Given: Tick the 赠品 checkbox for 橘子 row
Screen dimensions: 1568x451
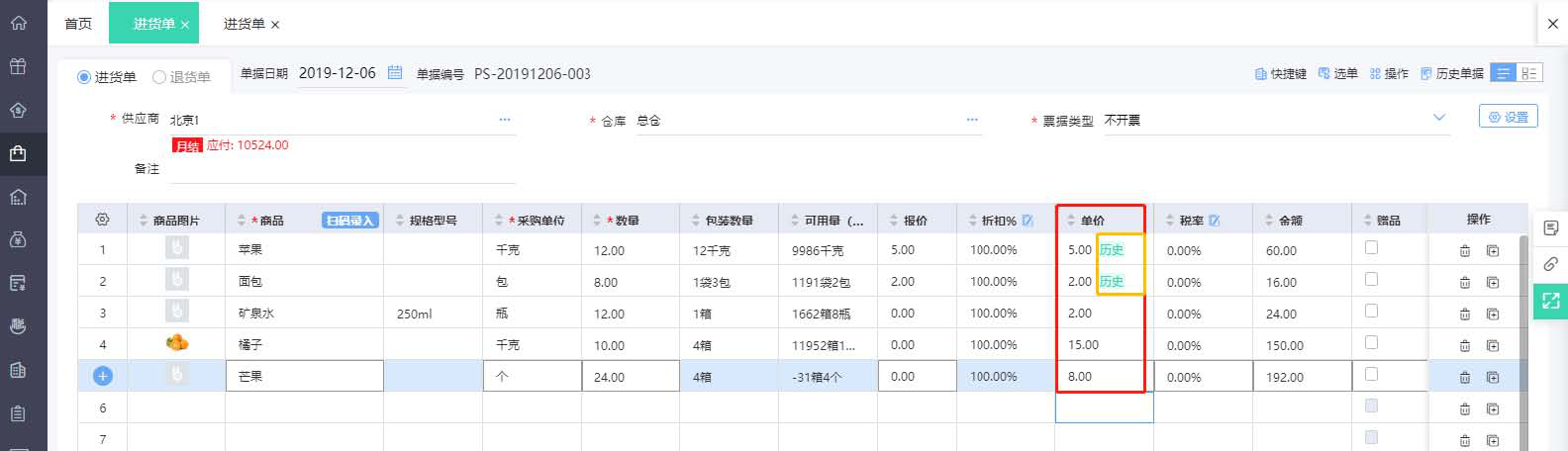Looking at the screenshot, I should point(1371,343).
